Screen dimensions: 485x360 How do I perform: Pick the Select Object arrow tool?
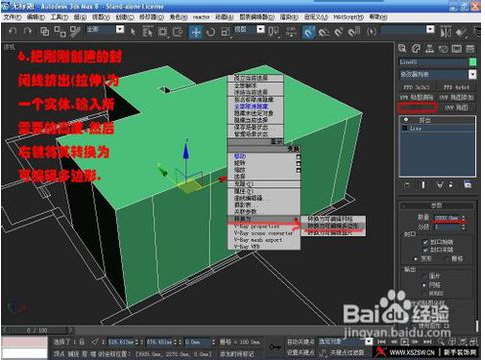coord(133,32)
